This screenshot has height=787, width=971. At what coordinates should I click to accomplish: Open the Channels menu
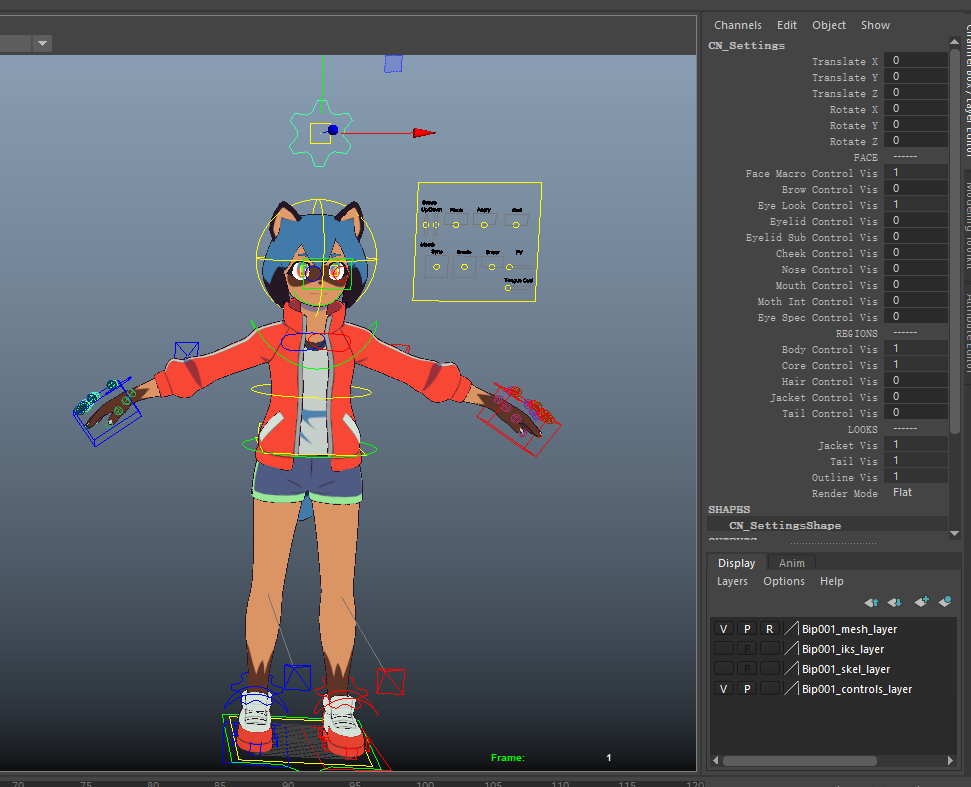737,25
